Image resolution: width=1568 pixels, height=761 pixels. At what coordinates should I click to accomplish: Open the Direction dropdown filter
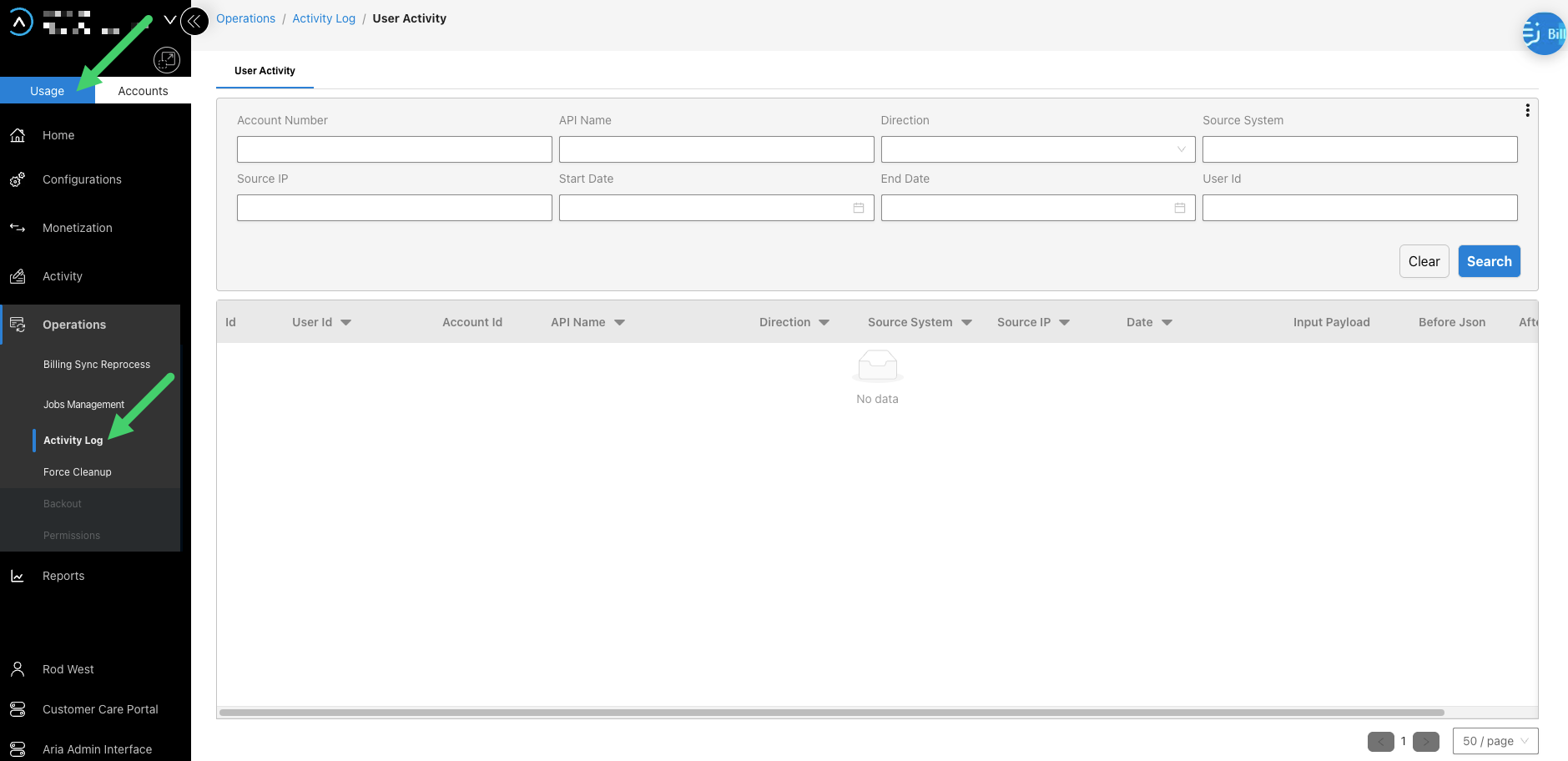(x=1038, y=149)
